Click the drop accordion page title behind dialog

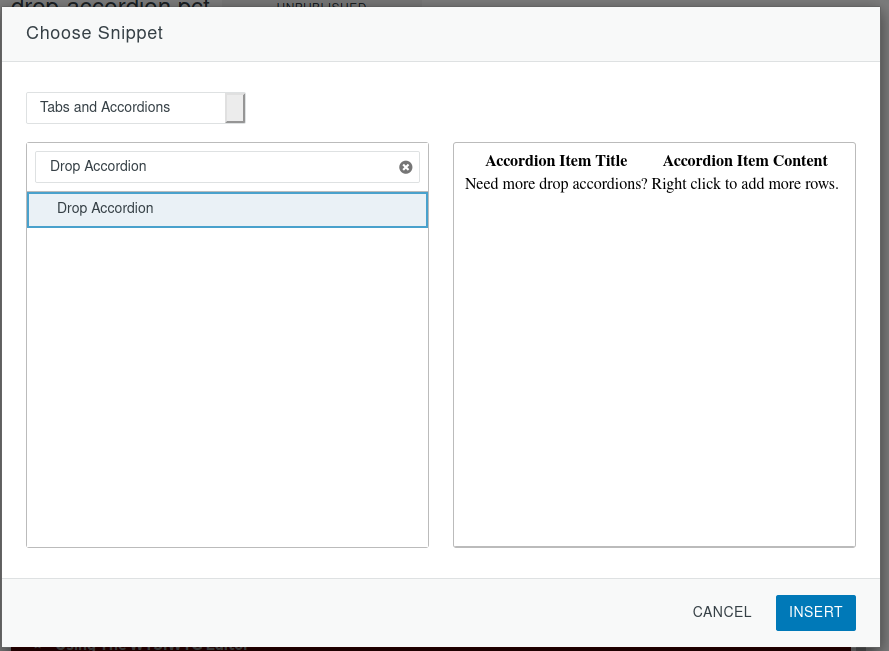click(110, 4)
